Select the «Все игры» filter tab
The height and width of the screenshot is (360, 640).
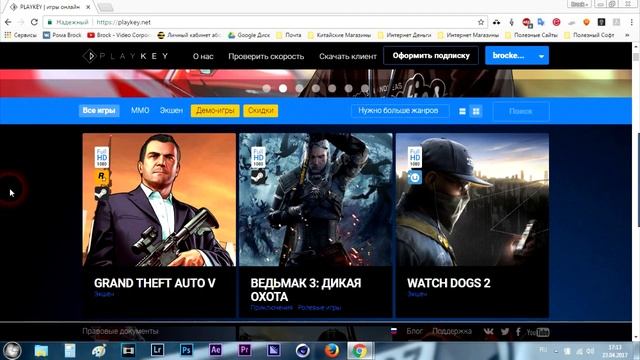click(x=99, y=111)
